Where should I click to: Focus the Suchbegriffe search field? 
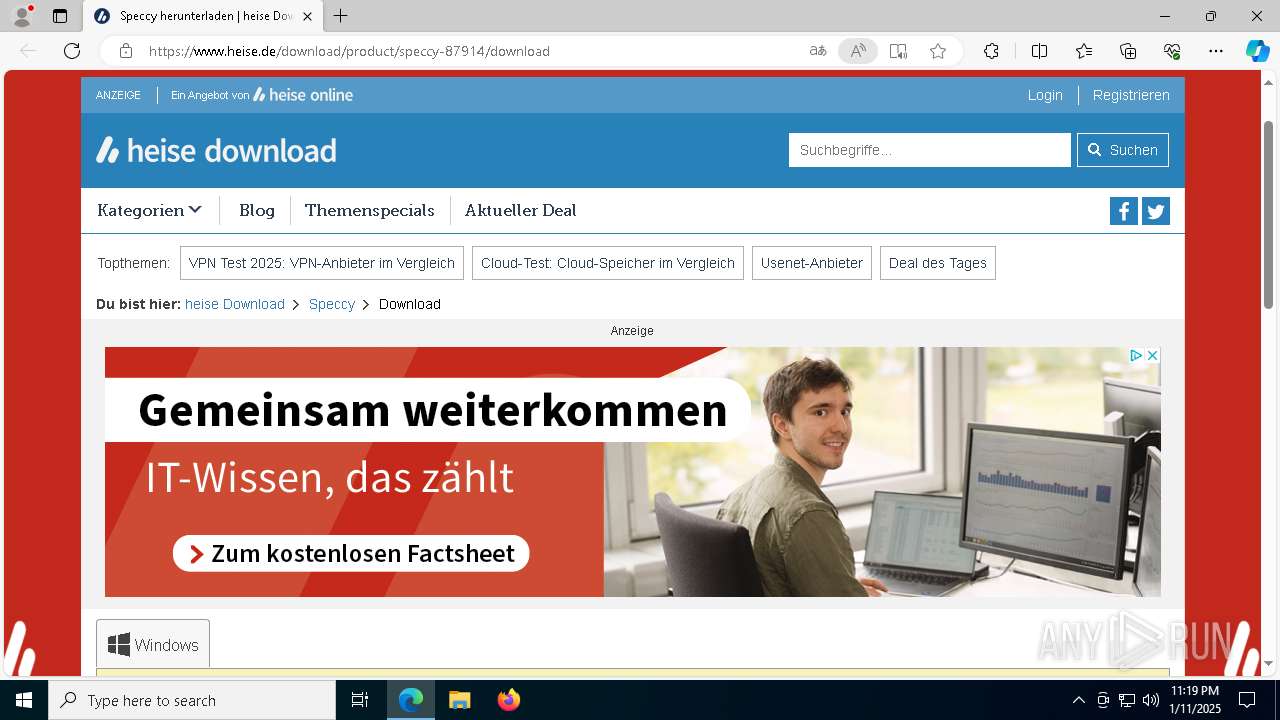coord(929,150)
